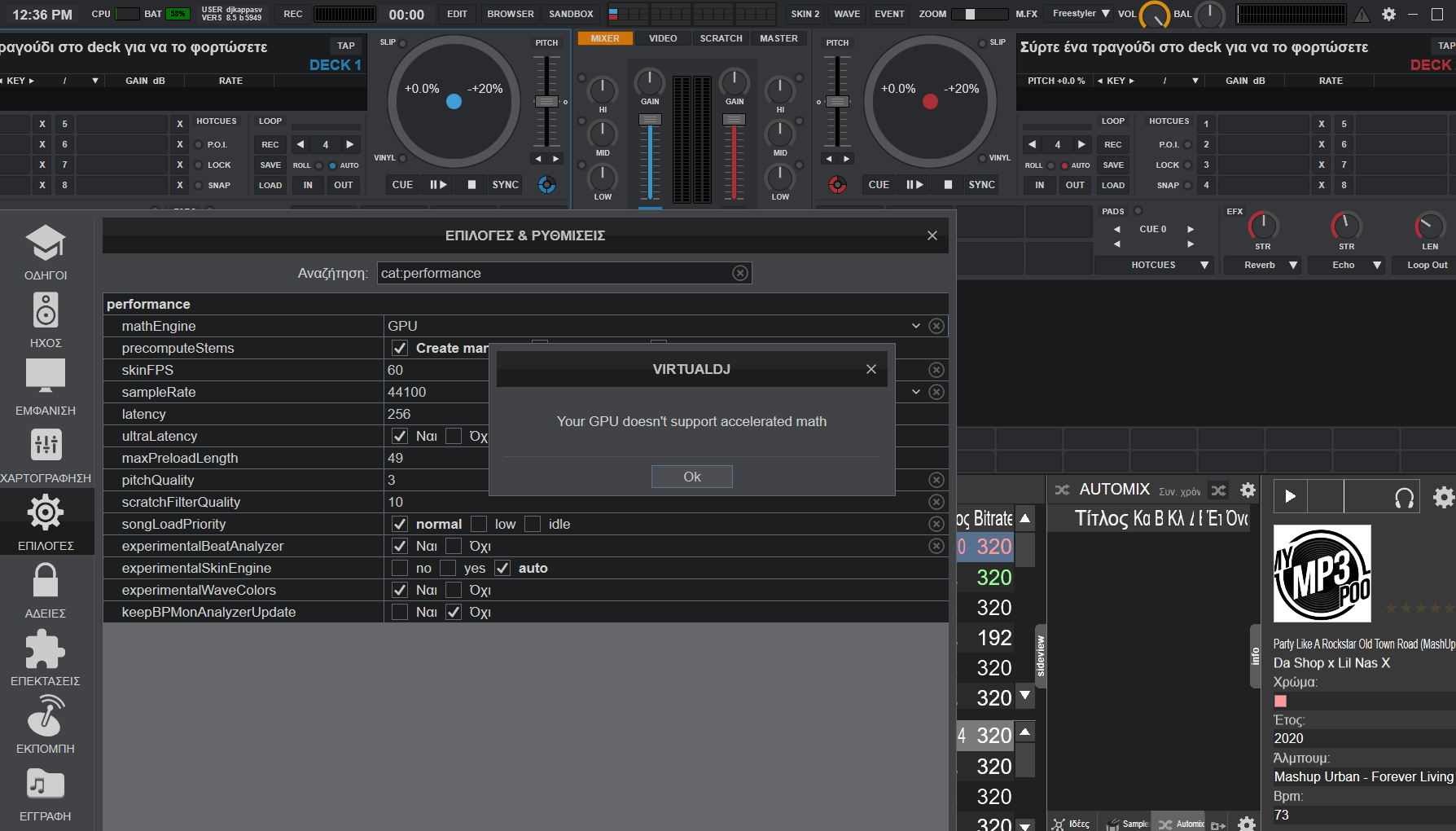
Task: Open the ΧΑΡΤΟΓΡΑΦΗΣΗ mapping icon
Action: (x=46, y=445)
